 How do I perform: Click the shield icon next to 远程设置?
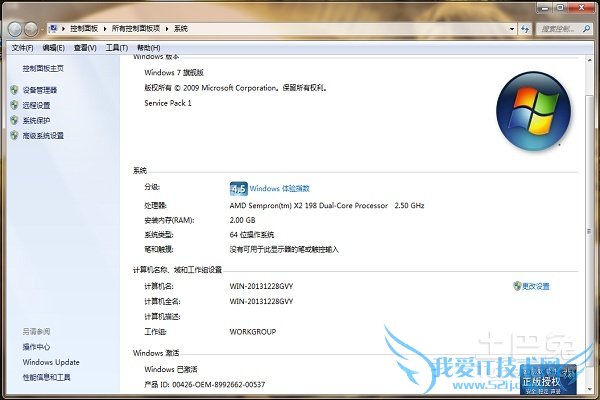[14, 105]
